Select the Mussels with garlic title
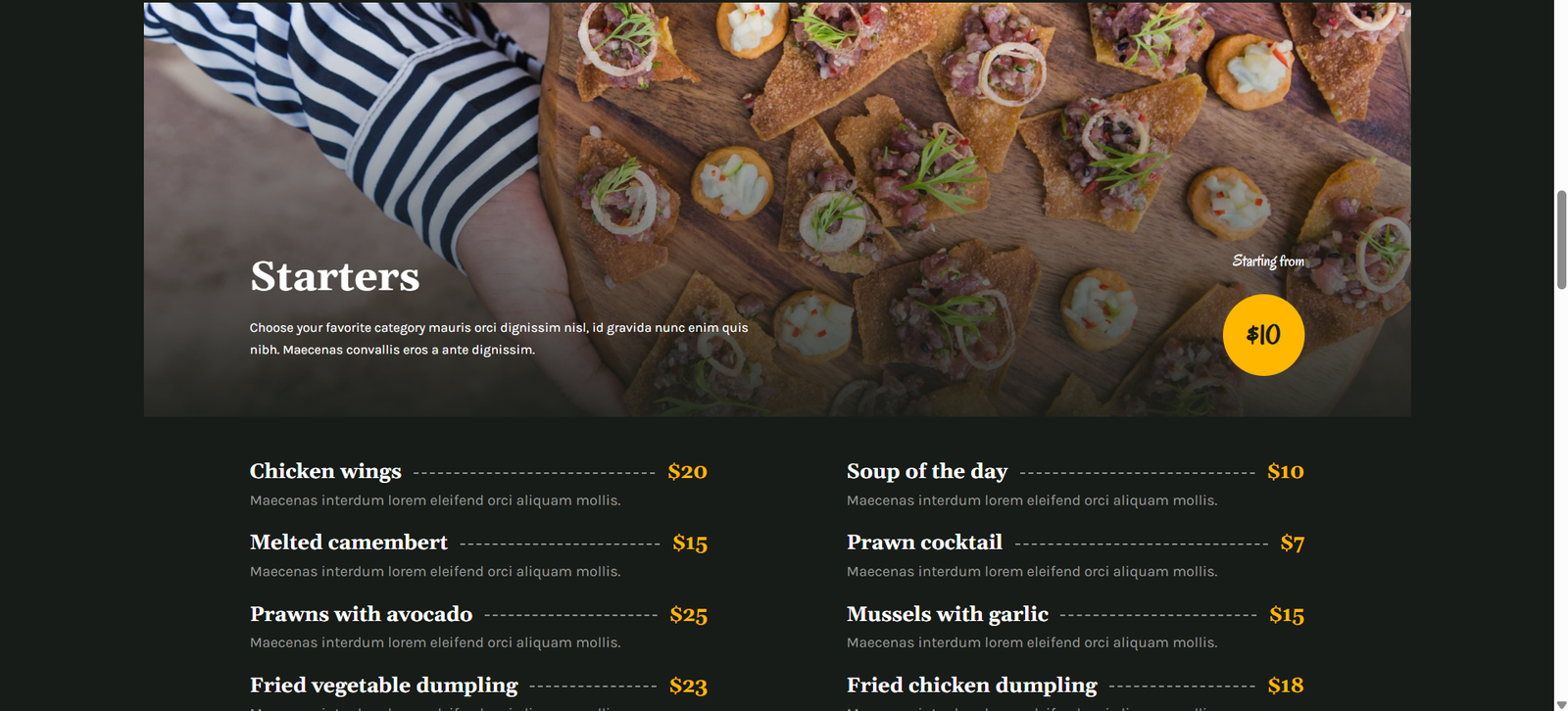The image size is (1568, 711). (x=948, y=614)
